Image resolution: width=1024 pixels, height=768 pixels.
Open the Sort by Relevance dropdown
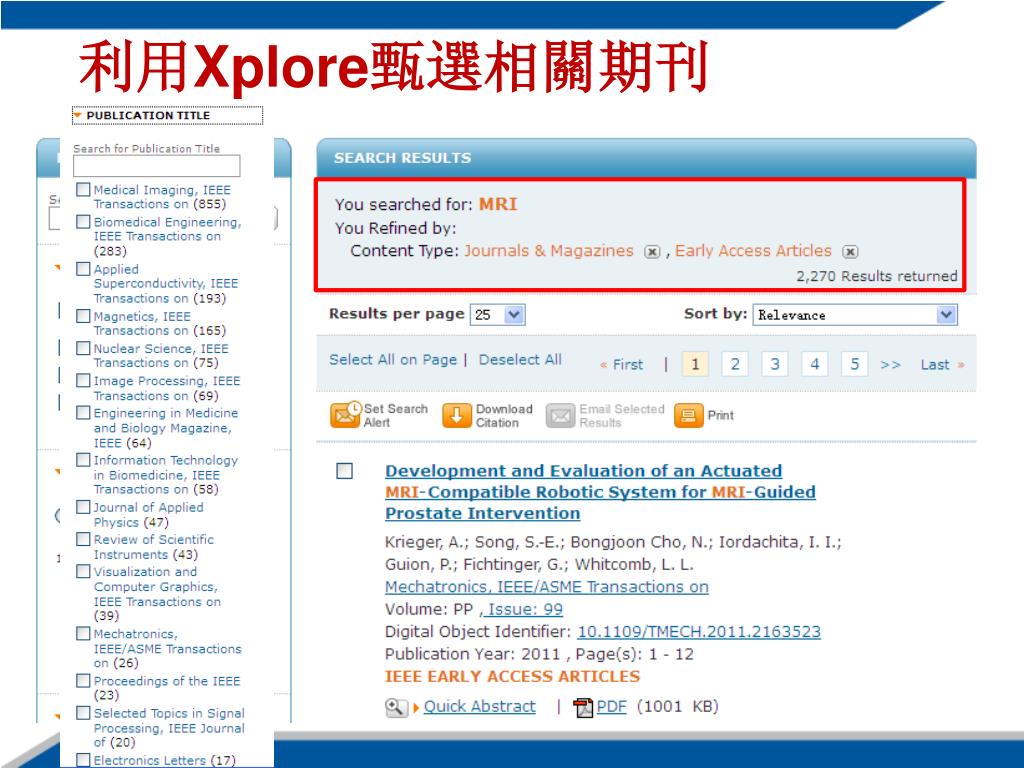coord(855,315)
